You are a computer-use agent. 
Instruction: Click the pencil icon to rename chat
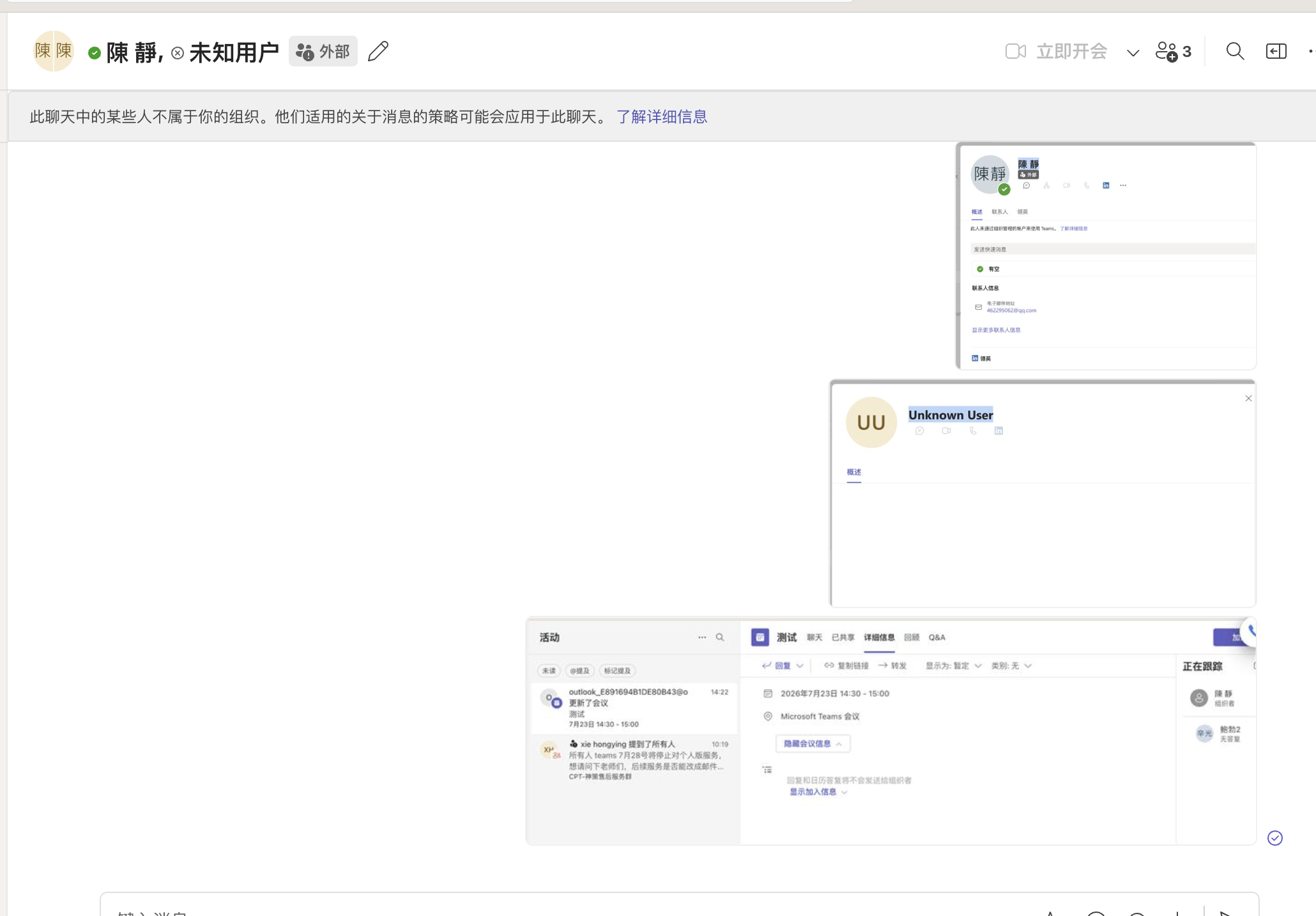coord(378,51)
